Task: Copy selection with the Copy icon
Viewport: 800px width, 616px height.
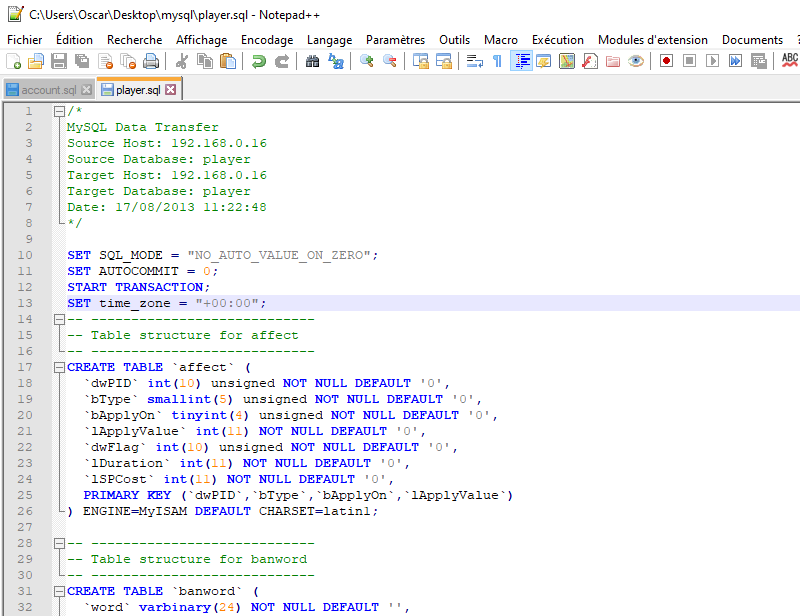Action: (205, 61)
